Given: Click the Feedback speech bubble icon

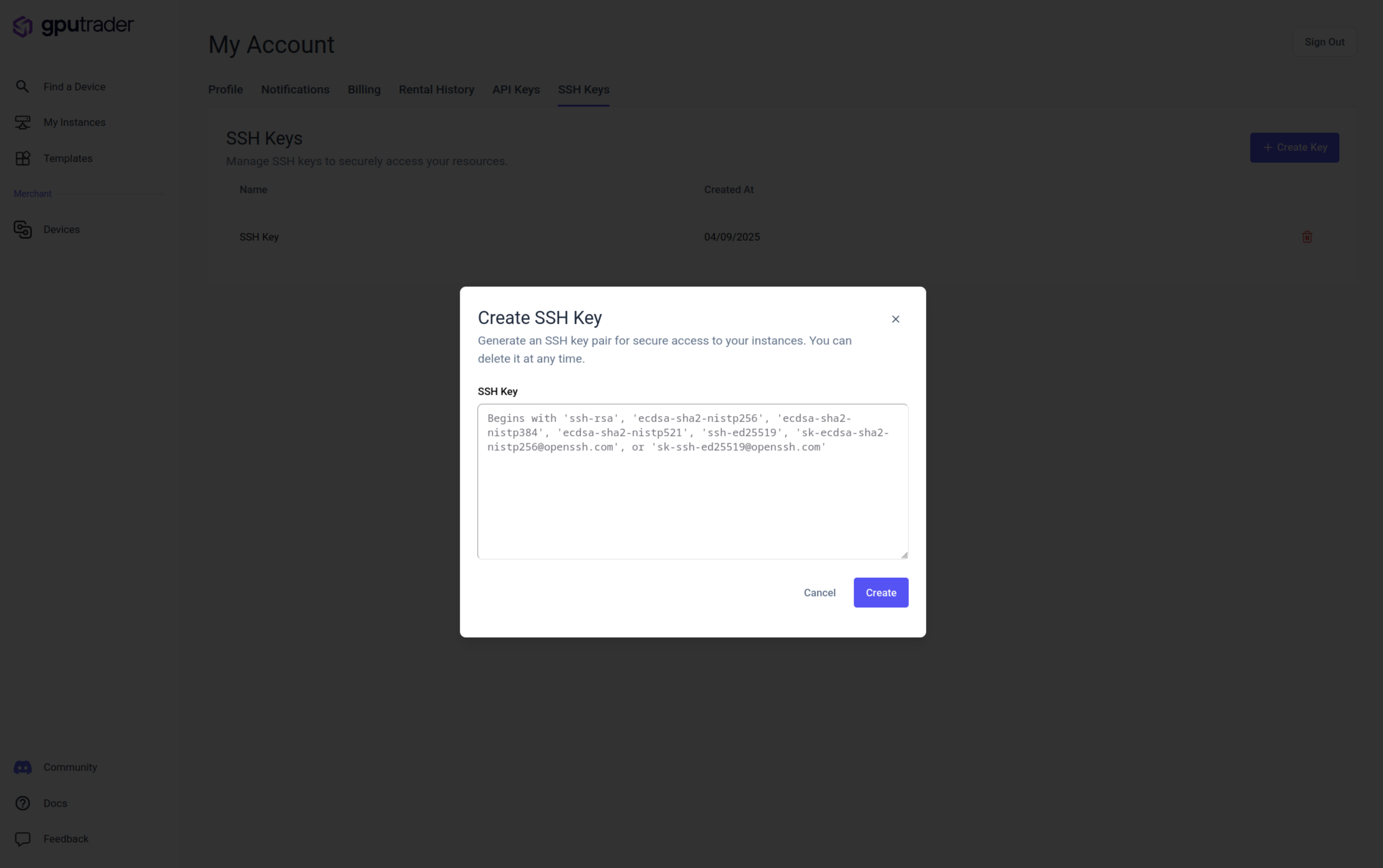Looking at the screenshot, I should [22, 839].
